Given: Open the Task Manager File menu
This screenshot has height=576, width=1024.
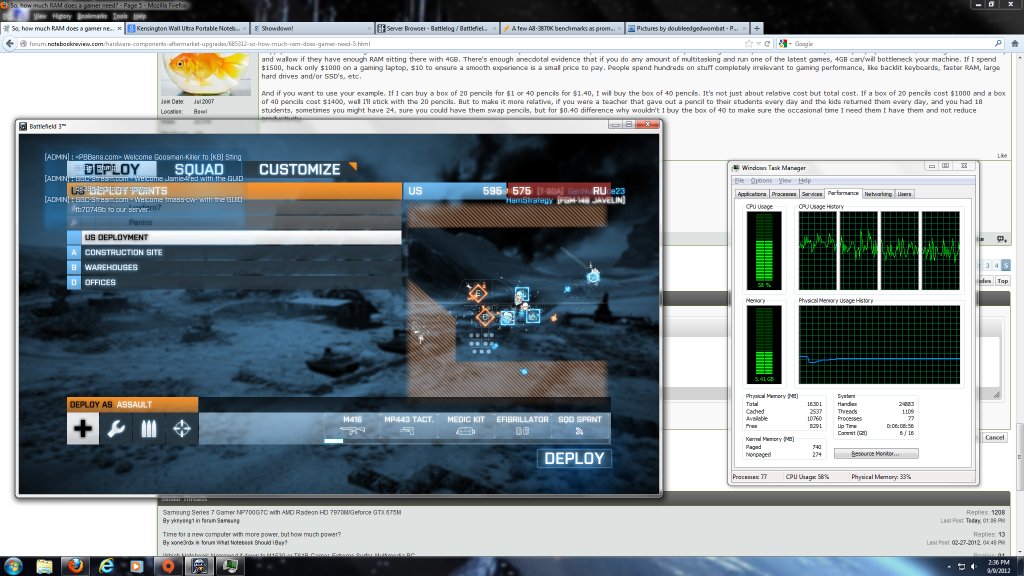Looking at the screenshot, I should click(739, 181).
